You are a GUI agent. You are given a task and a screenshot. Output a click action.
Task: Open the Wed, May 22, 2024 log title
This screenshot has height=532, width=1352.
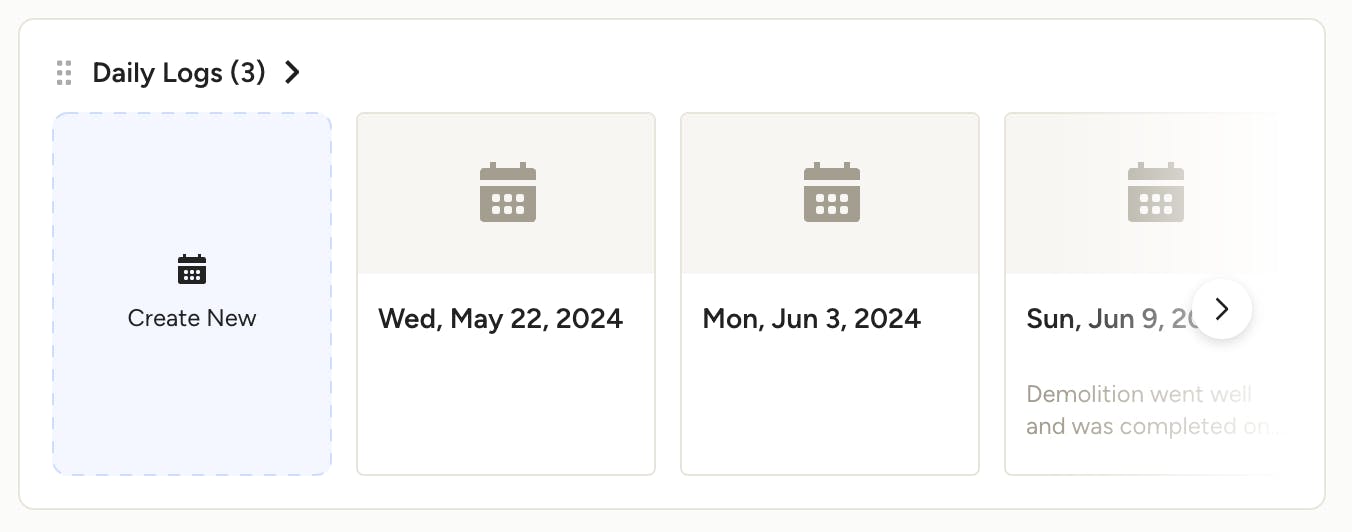pos(500,319)
